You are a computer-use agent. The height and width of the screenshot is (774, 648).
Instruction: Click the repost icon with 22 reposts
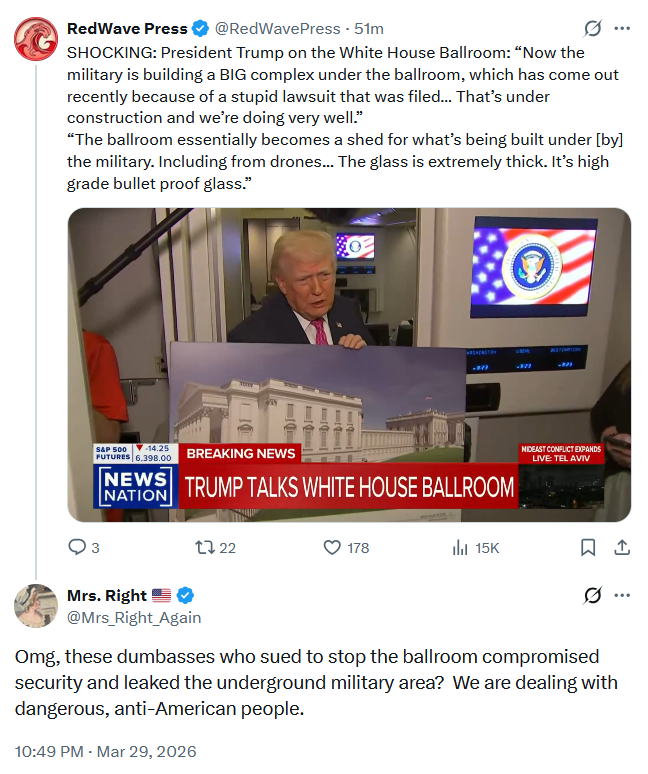pyautogui.click(x=204, y=547)
